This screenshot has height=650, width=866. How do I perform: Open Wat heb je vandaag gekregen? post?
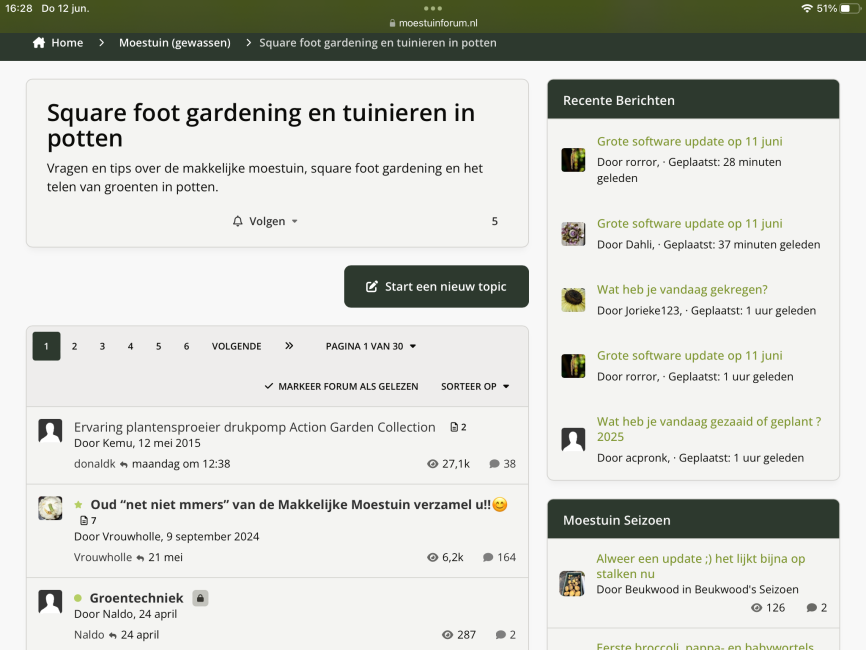(x=682, y=289)
